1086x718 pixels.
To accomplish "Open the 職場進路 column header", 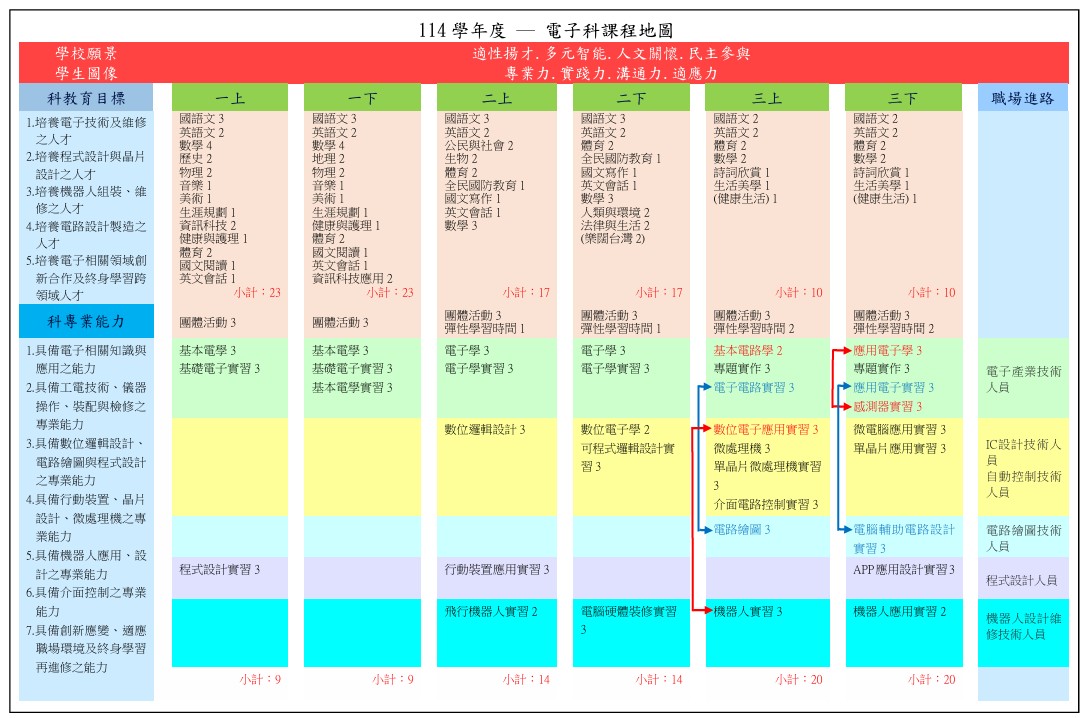I will click(x=1022, y=98).
